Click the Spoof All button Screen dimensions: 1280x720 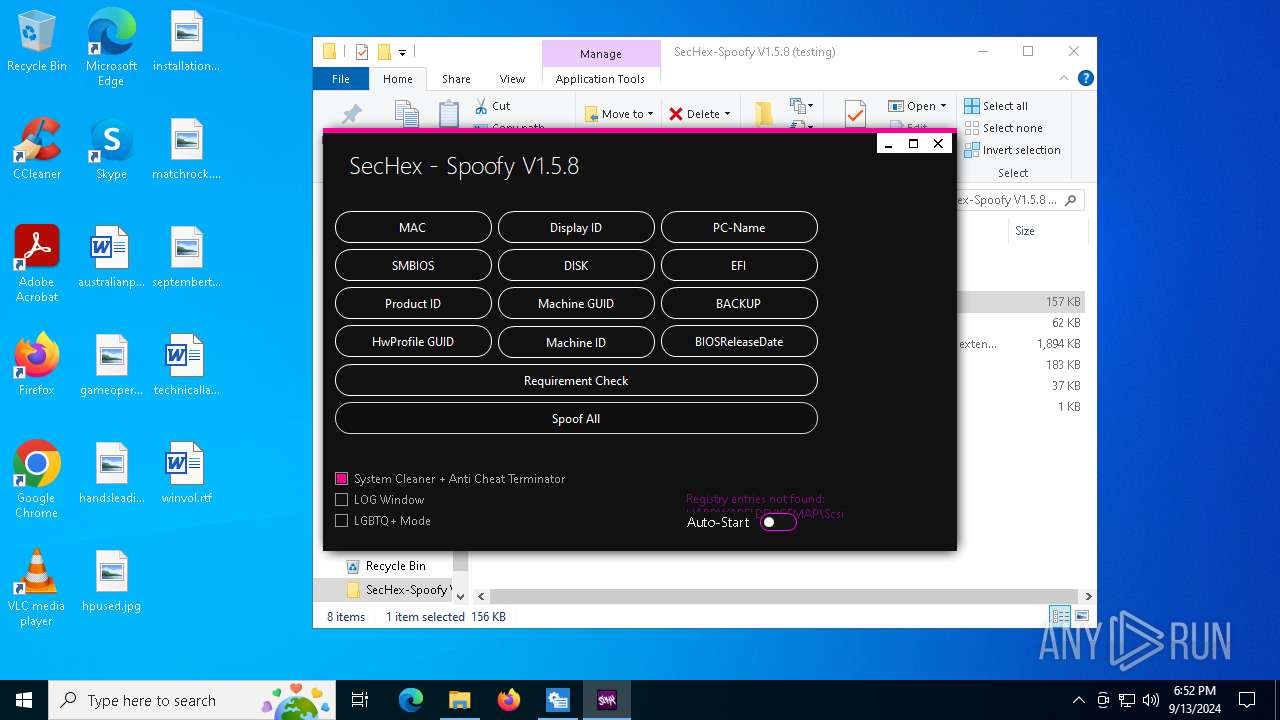pos(576,418)
